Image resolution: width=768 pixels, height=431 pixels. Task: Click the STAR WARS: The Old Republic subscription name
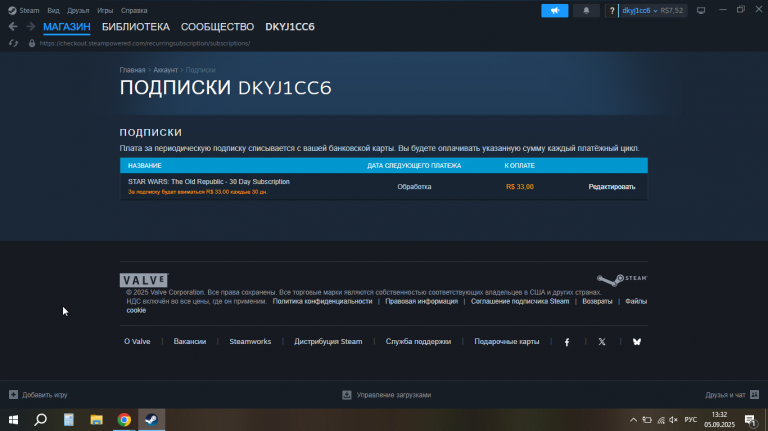point(209,182)
